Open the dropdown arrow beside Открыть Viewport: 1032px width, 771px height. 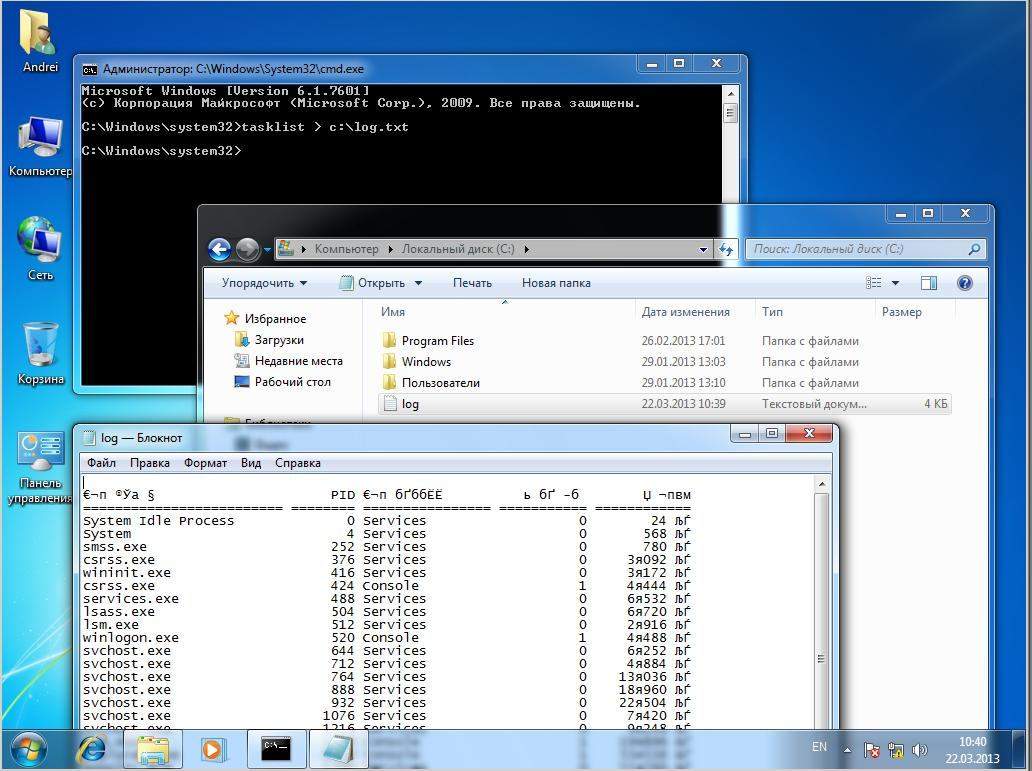(418, 283)
